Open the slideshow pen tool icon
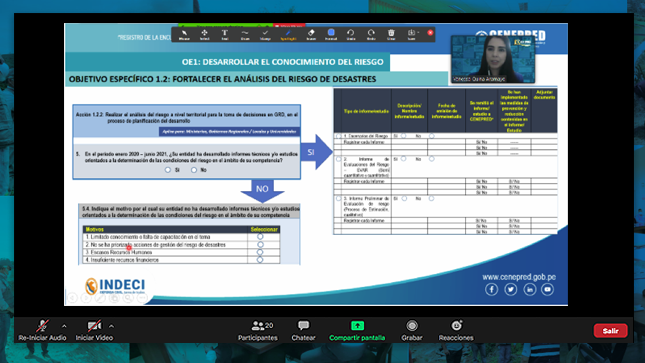This screenshot has width=645, height=363. tap(100, 298)
